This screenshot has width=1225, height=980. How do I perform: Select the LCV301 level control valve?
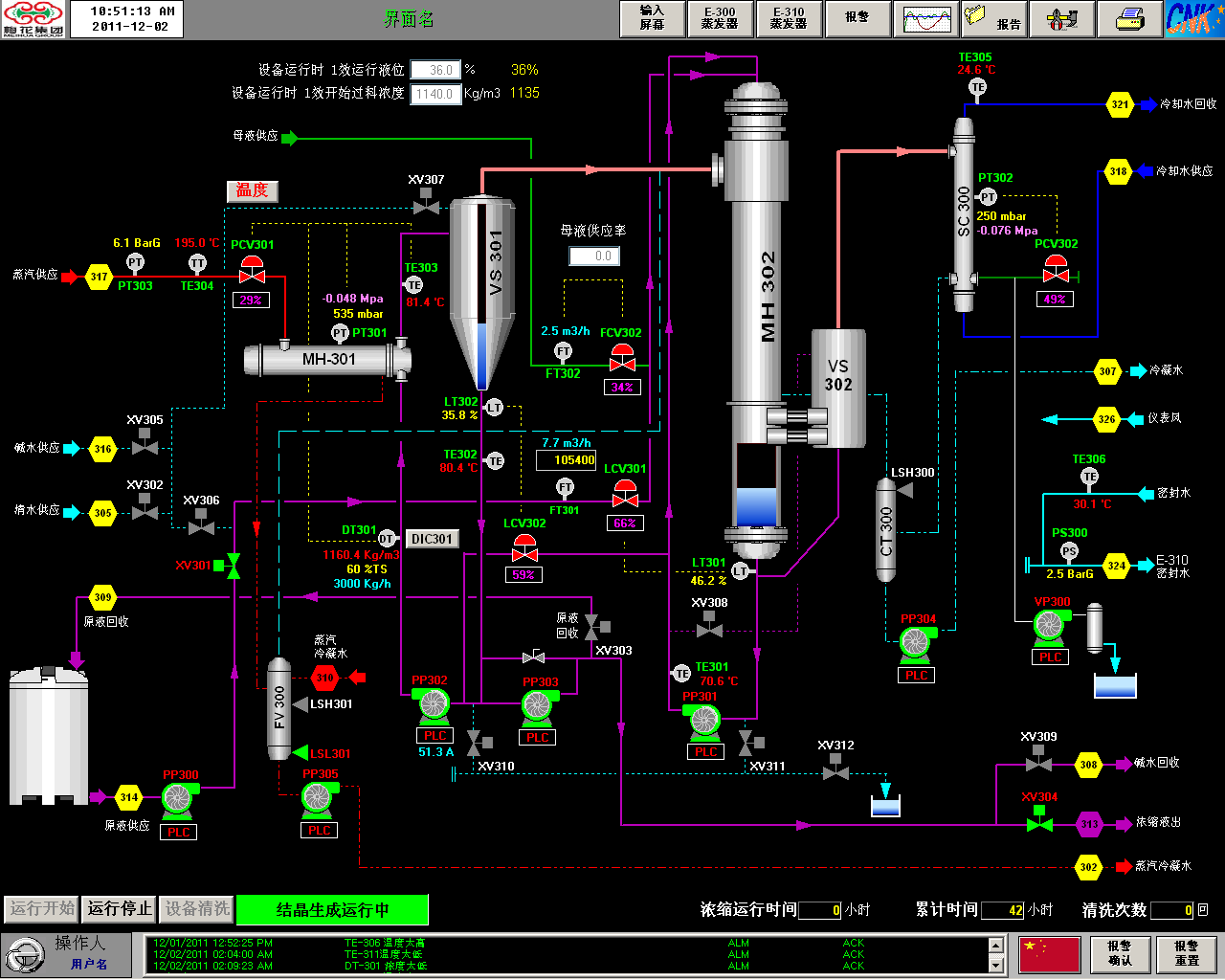click(625, 494)
